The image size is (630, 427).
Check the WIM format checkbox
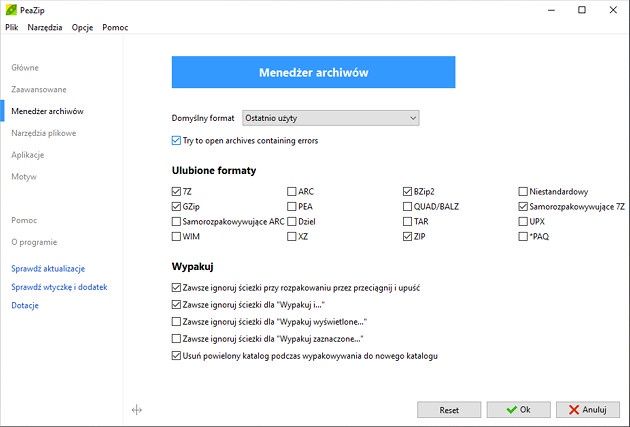176,237
